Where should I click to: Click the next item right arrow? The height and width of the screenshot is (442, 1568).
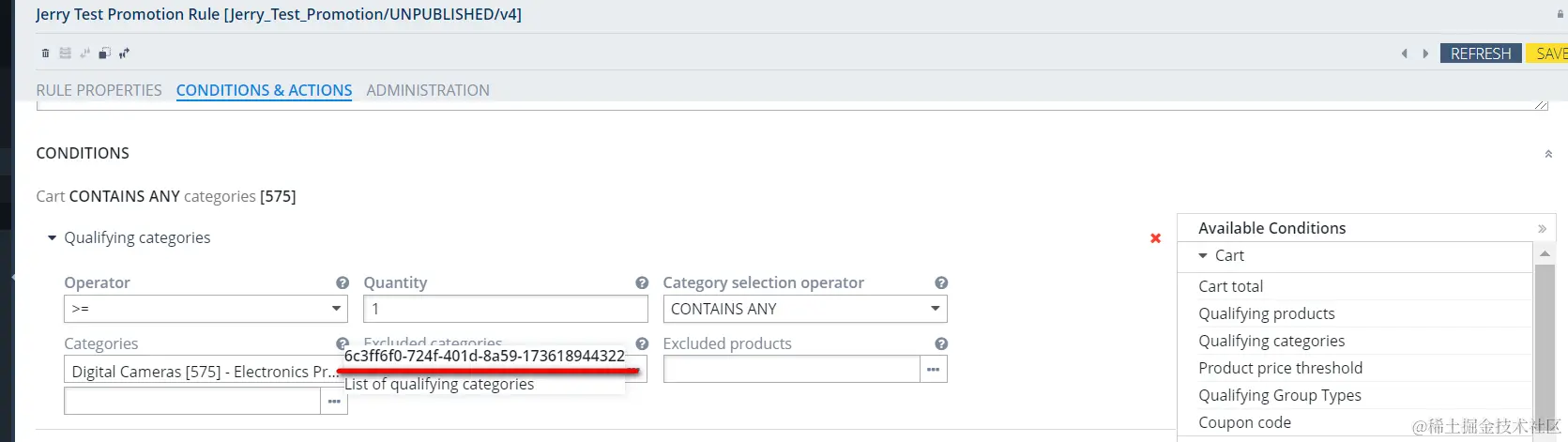1425,53
